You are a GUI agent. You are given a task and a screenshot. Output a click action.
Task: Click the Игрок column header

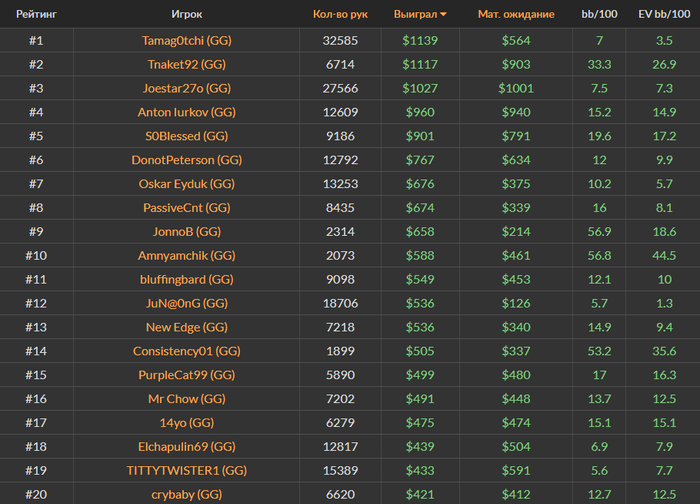point(186,15)
